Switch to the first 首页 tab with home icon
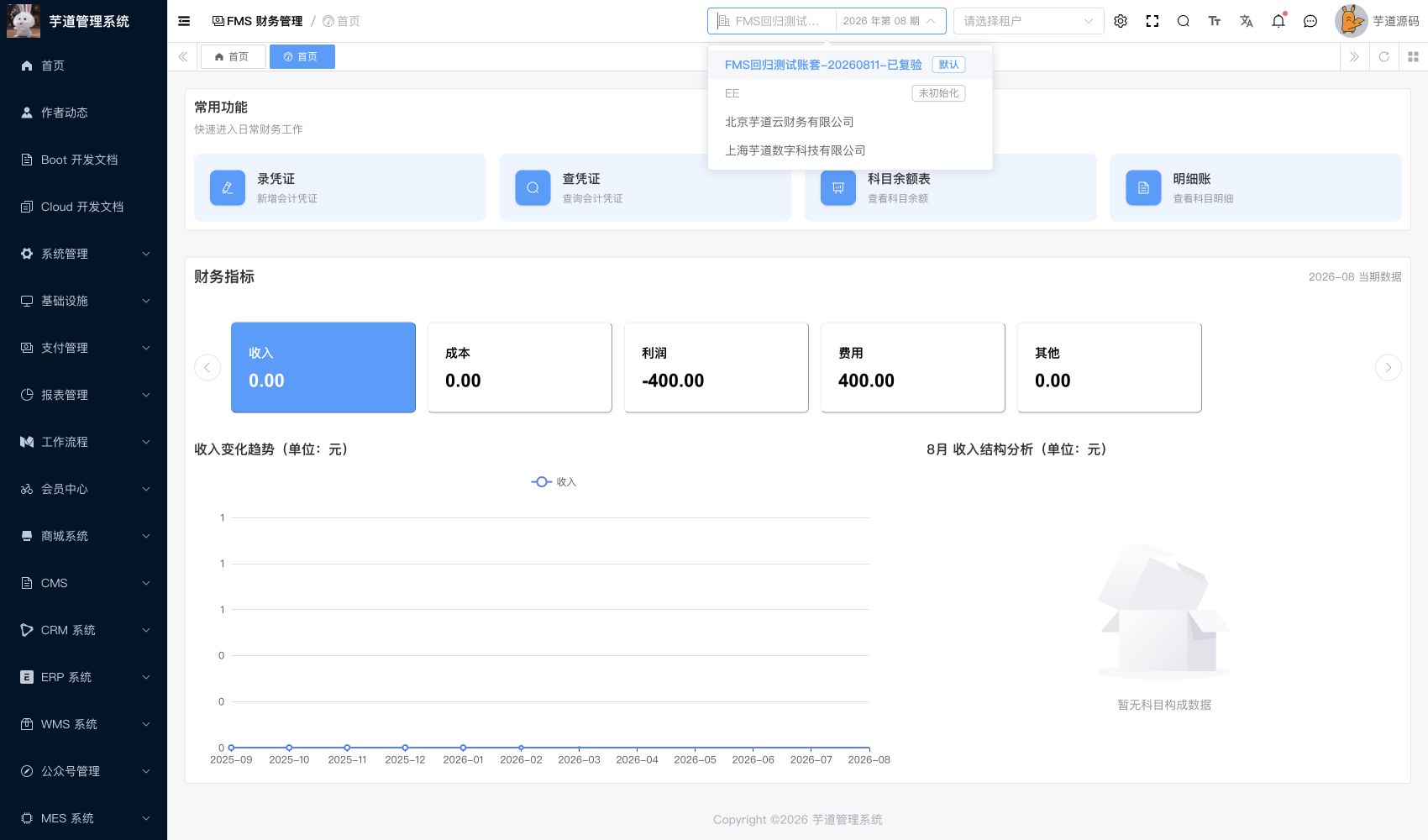 point(233,56)
